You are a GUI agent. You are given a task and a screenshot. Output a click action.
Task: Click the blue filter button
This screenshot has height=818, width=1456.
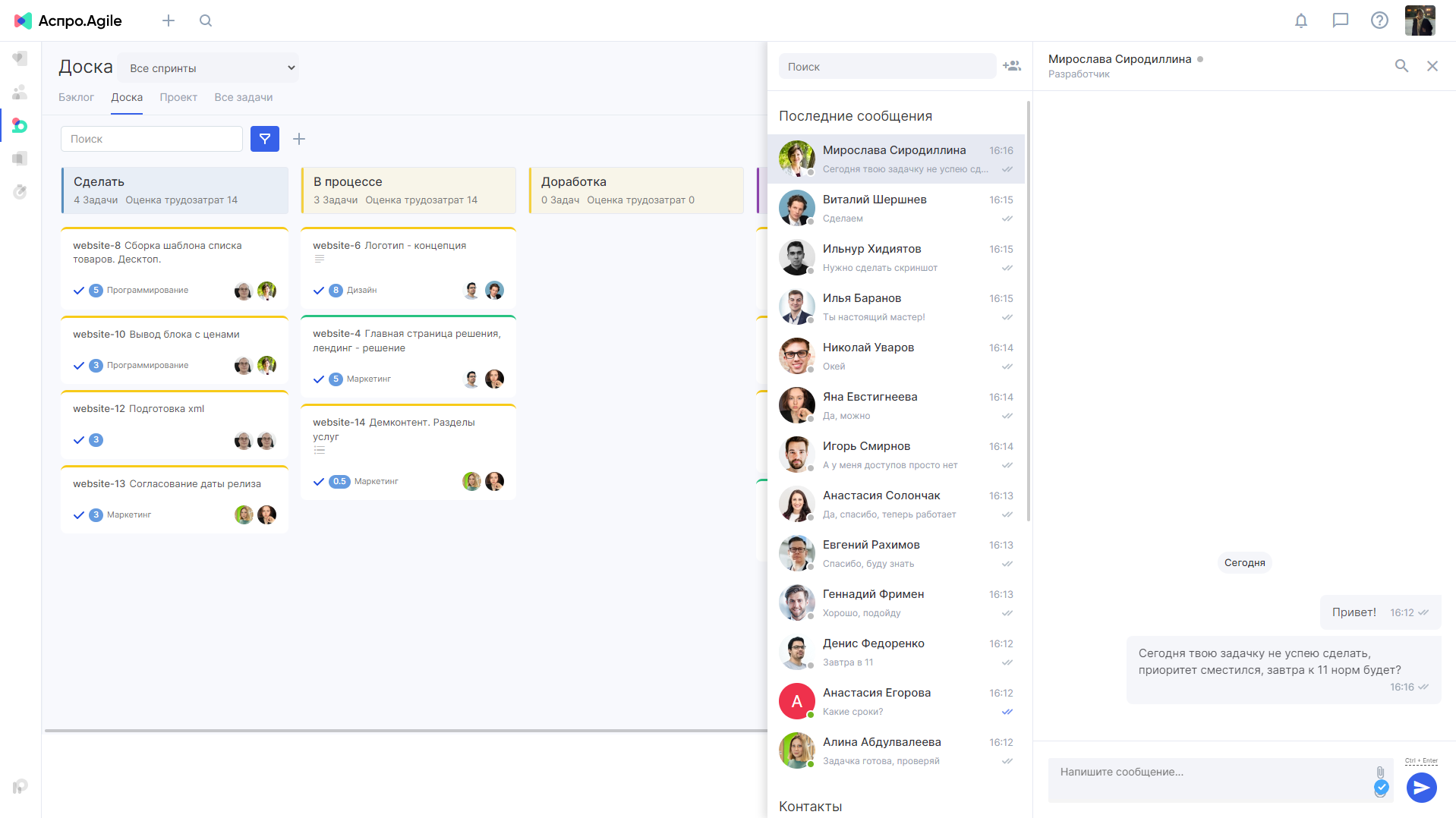click(x=265, y=139)
